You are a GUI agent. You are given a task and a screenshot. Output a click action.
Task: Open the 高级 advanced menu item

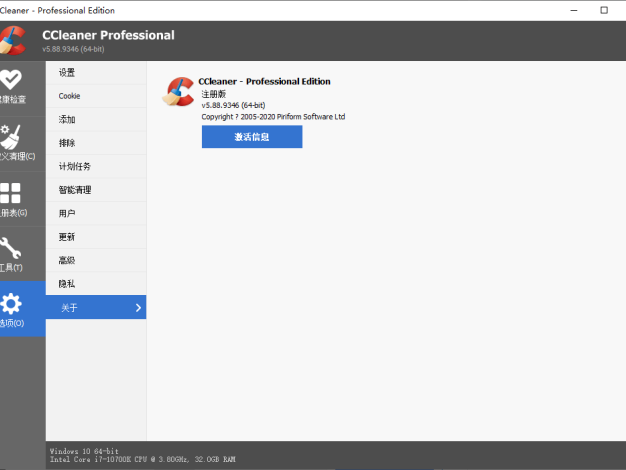point(96,260)
